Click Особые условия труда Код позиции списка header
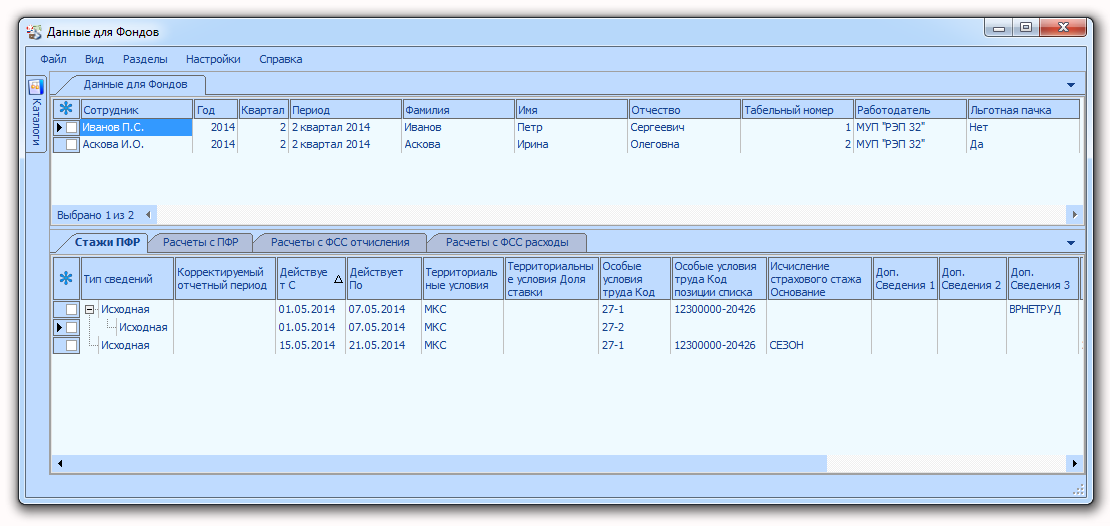 [719, 279]
